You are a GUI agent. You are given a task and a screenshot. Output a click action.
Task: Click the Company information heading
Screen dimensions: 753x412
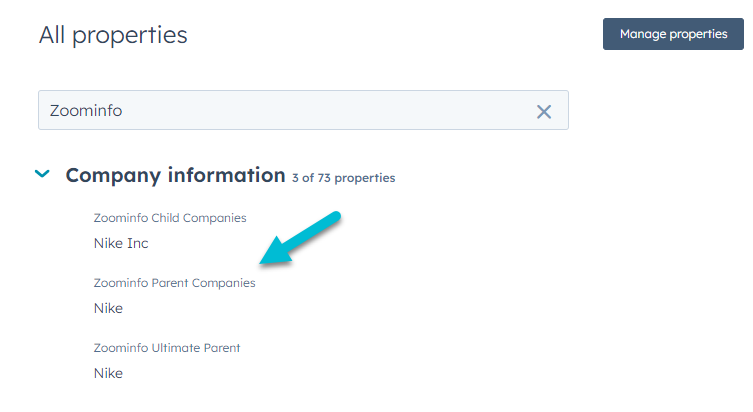[175, 175]
